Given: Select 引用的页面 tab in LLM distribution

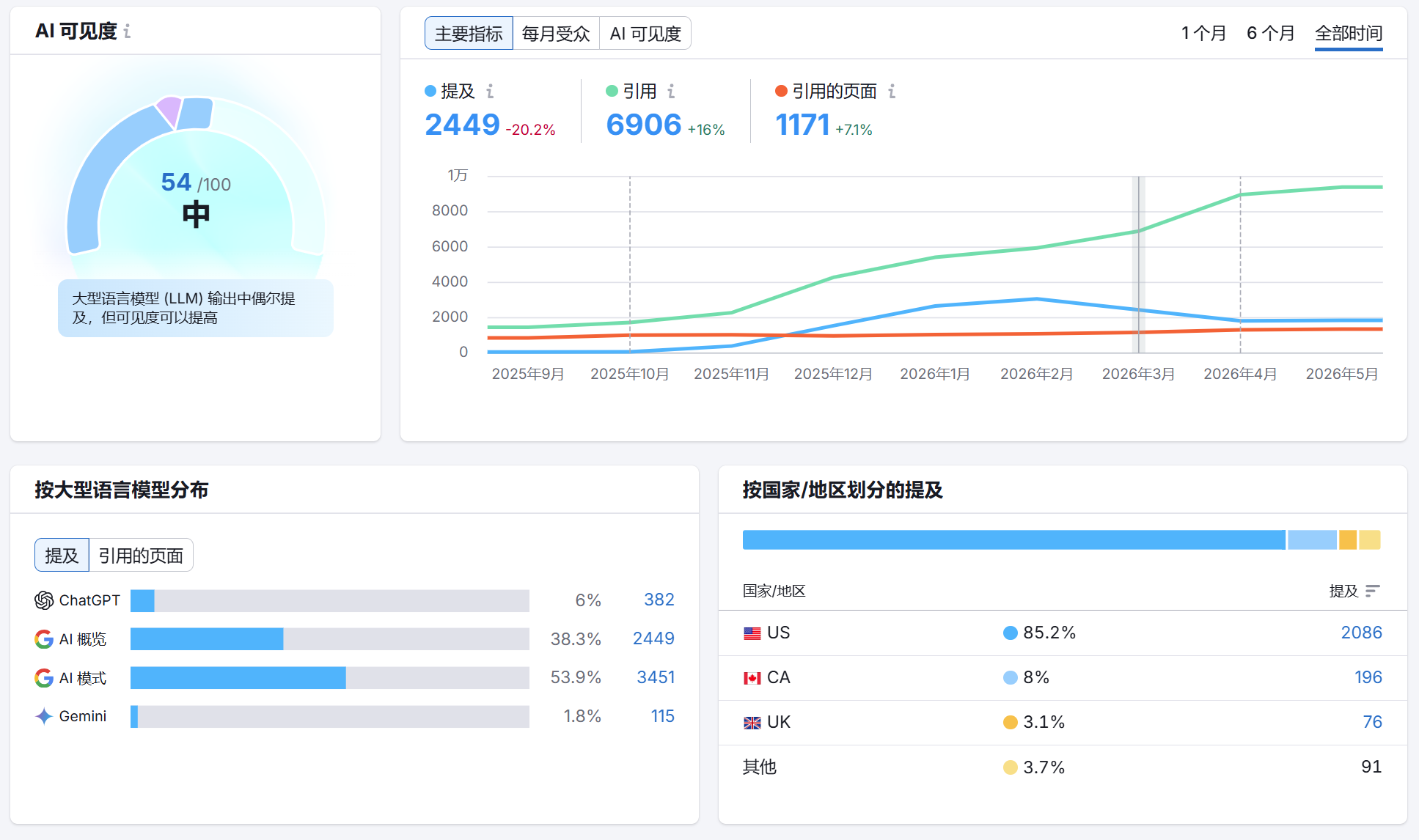Looking at the screenshot, I should pyautogui.click(x=141, y=556).
